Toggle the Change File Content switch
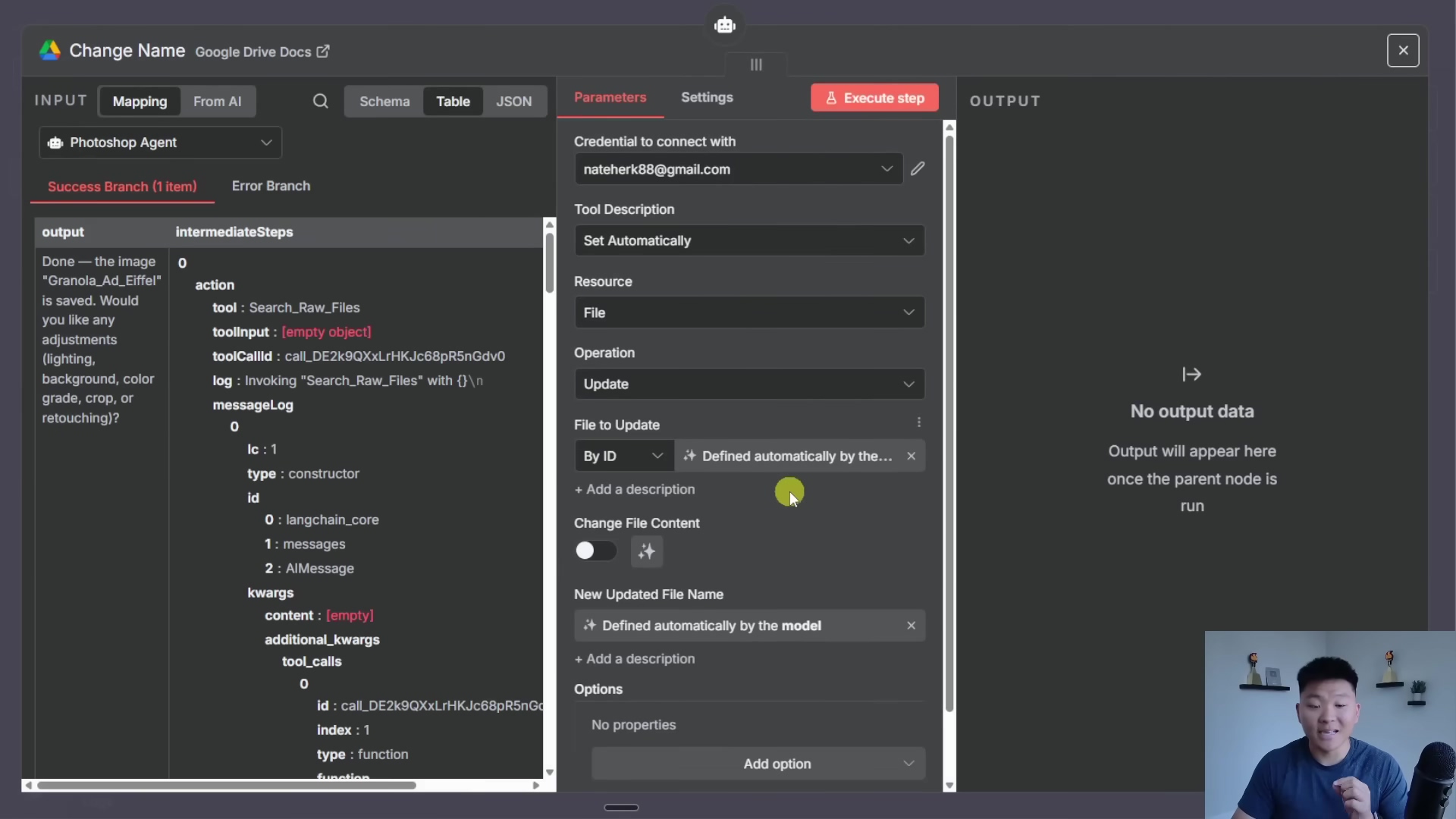This screenshot has height=819, width=1456. tap(595, 551)
